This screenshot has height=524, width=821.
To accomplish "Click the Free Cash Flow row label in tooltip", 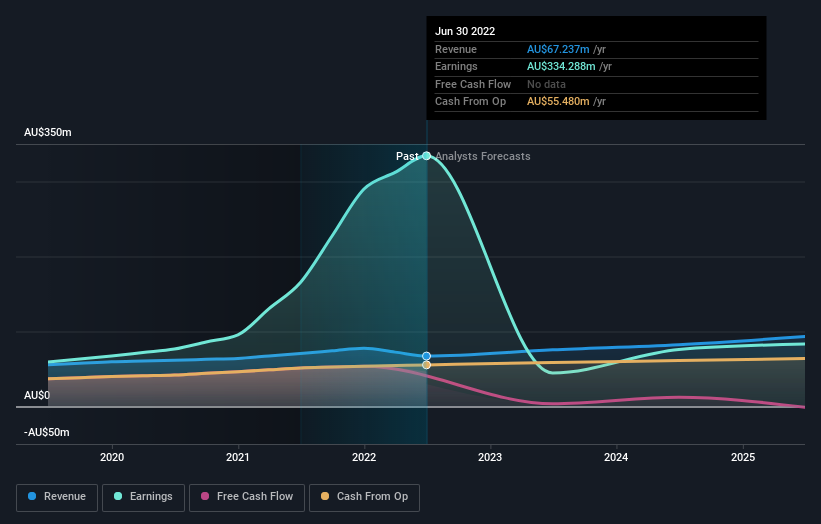I will point(473,84).
